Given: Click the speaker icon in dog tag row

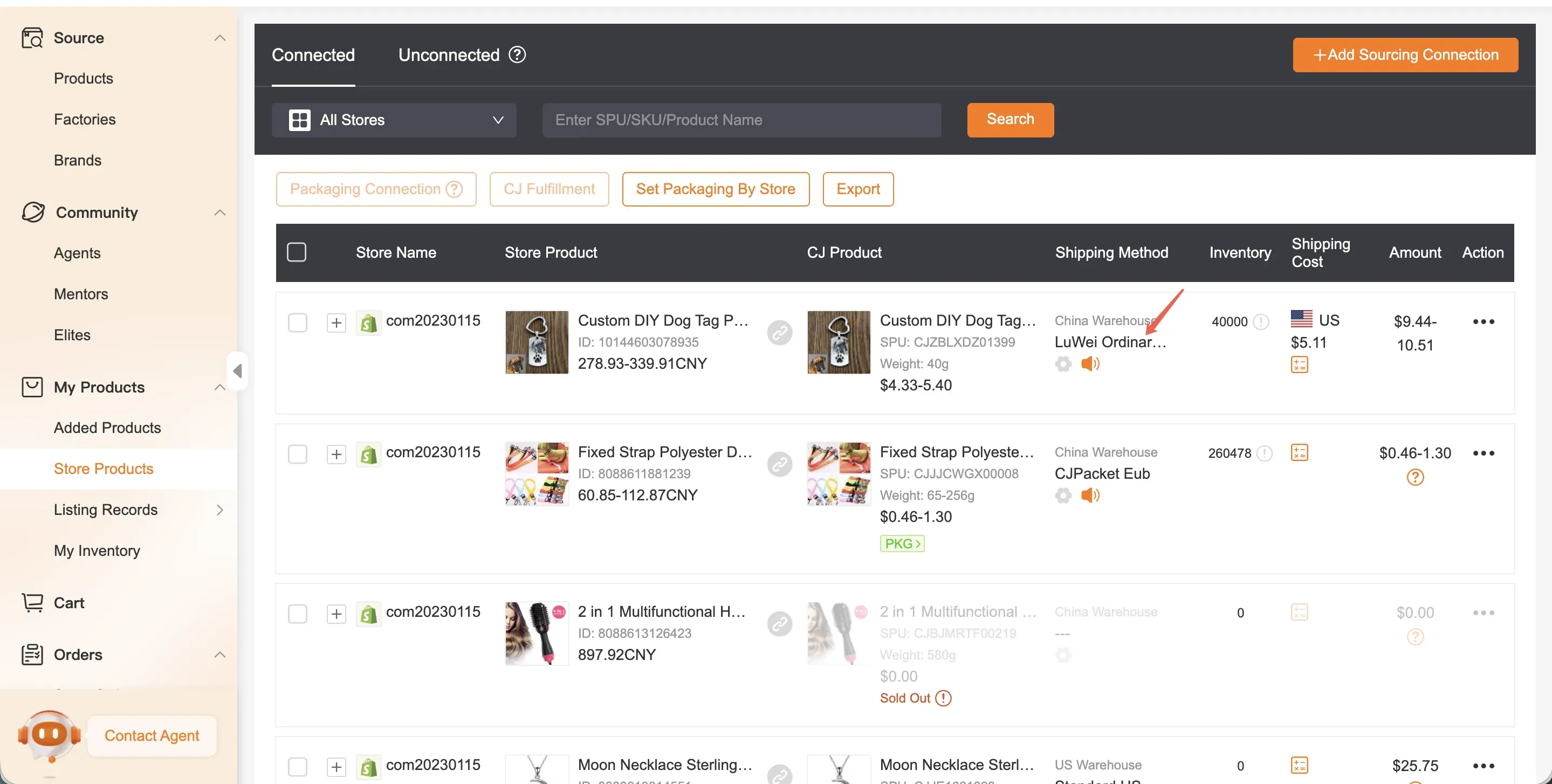Looking at the screenshot, I should (x=1089, y=364).
